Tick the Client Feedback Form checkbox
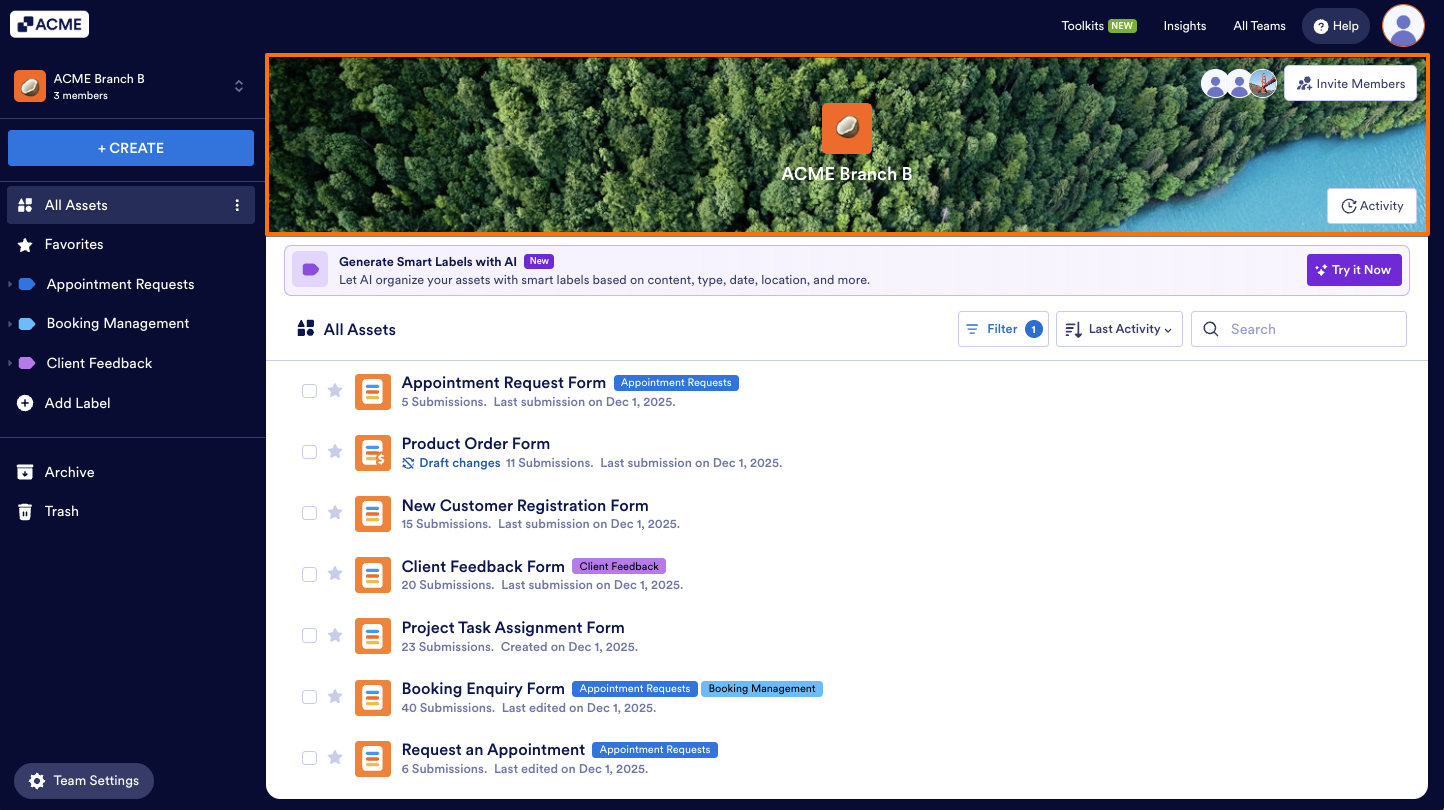Screen dimensions: 1444x810 point(310,574)
